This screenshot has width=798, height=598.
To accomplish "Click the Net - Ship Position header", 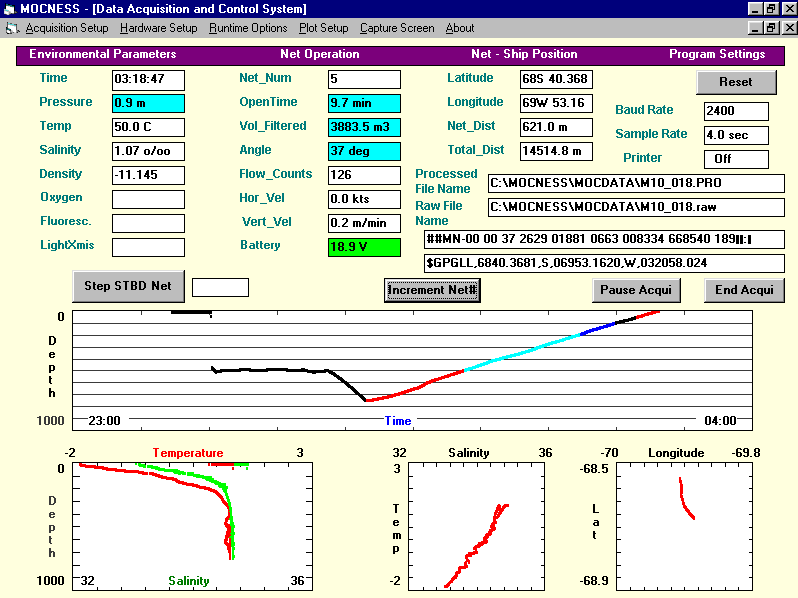I will [x=524, y=54].
